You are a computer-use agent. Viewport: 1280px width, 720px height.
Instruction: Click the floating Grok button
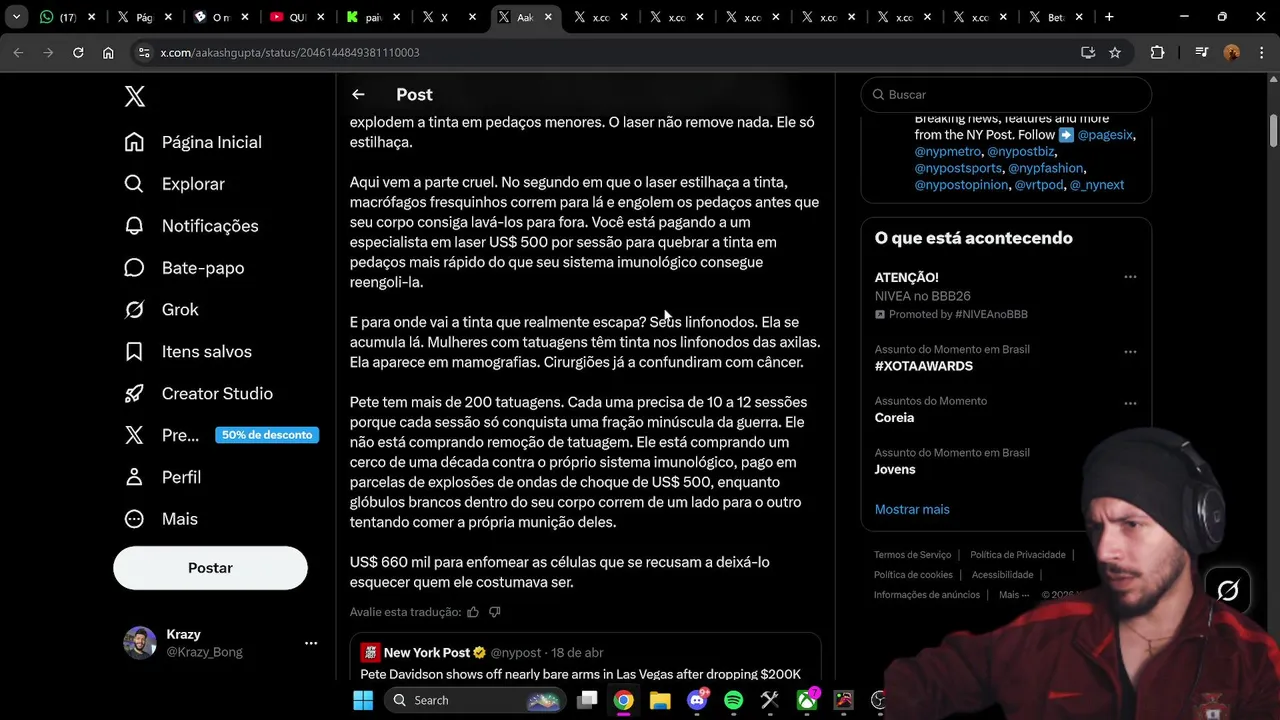[1228, 590]
